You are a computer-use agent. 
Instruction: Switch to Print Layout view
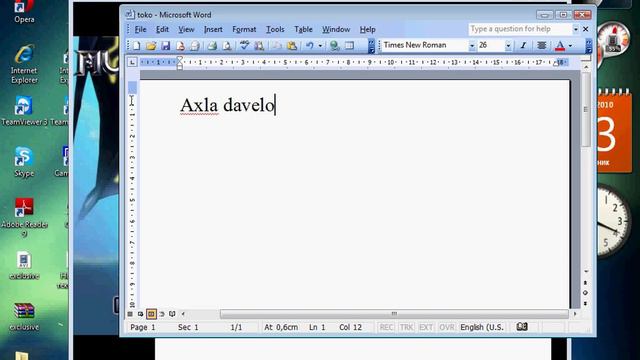[x=151, y=314]
